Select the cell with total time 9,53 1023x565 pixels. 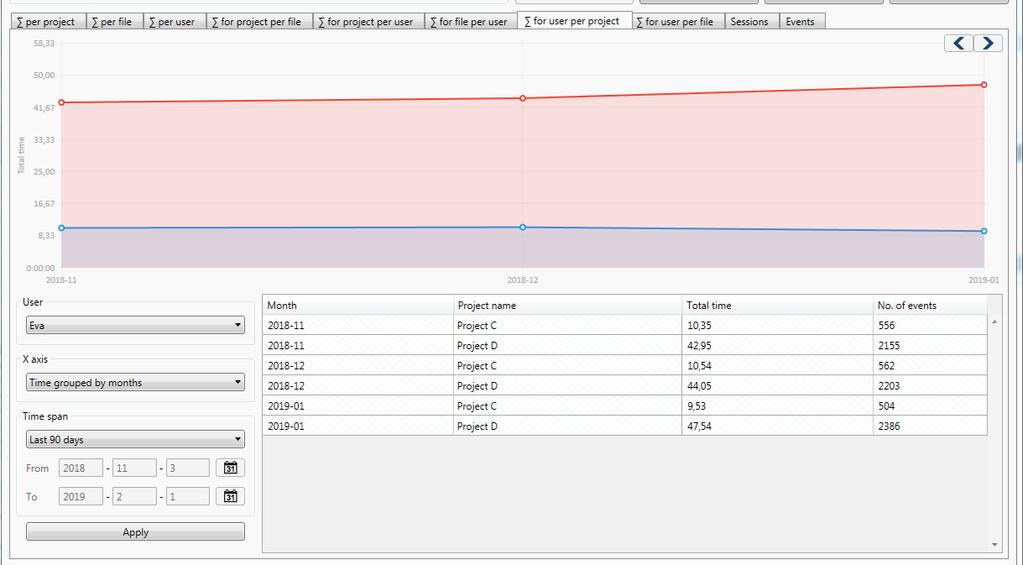click(x=778, y=406)
